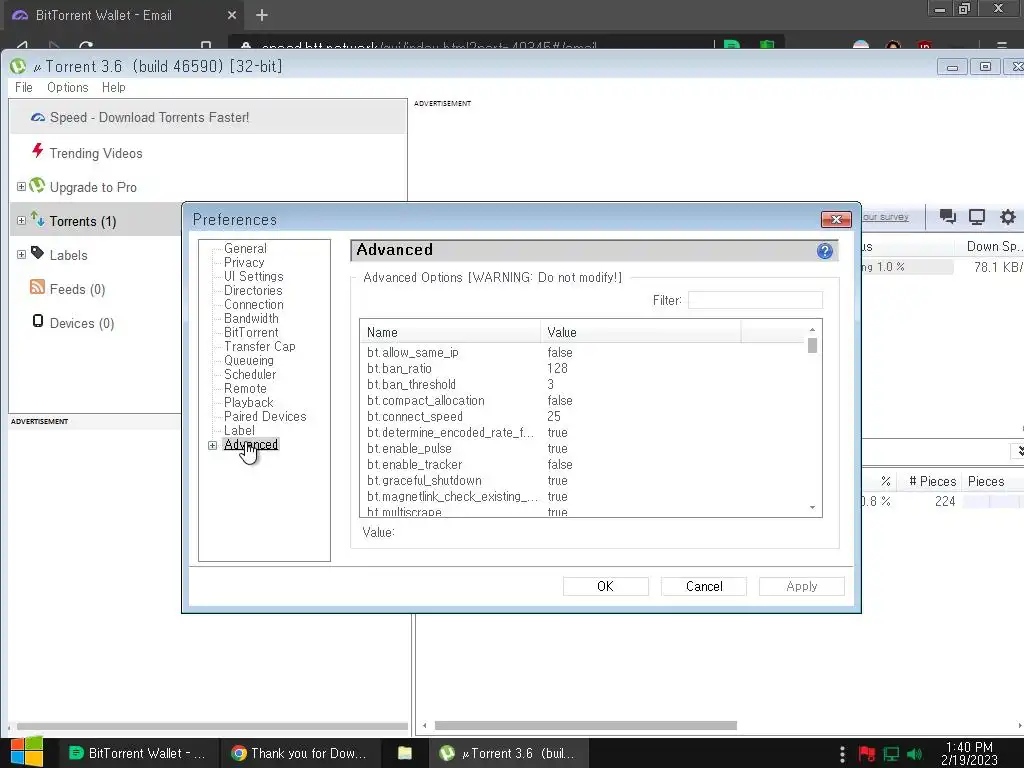Select Privacy in preferences tree
The height and width of the screenshot is (768, 1024).
[244, 263]
